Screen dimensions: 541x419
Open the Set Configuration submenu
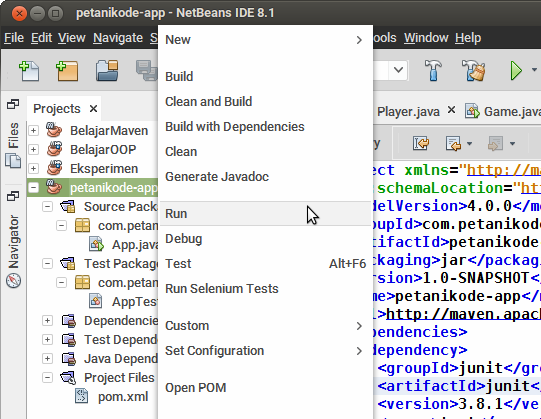(265, 351)
